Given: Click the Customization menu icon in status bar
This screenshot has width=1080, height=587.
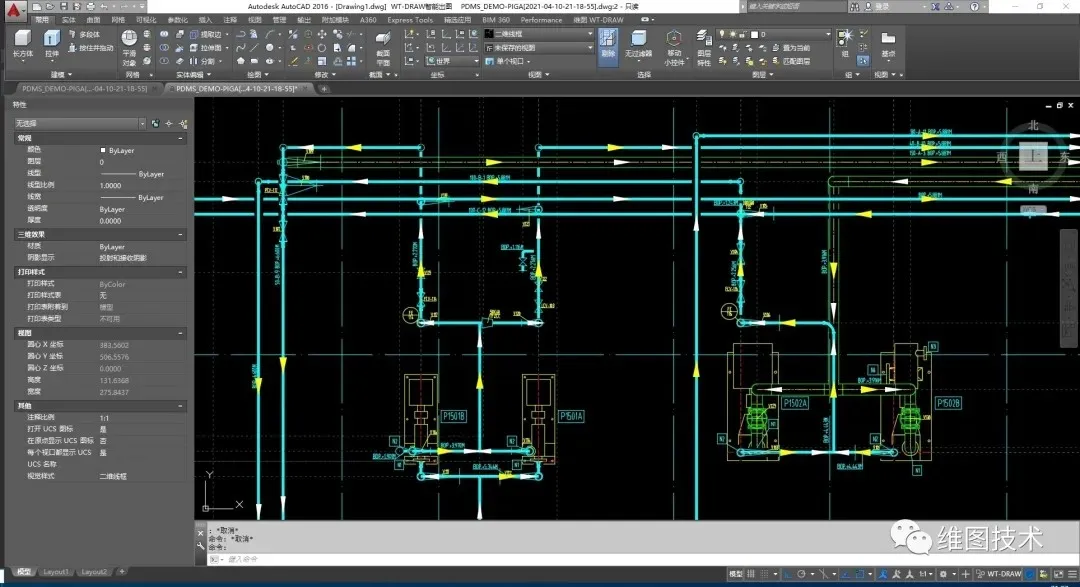Looking at the screenshot, I should pos(1071,574).
